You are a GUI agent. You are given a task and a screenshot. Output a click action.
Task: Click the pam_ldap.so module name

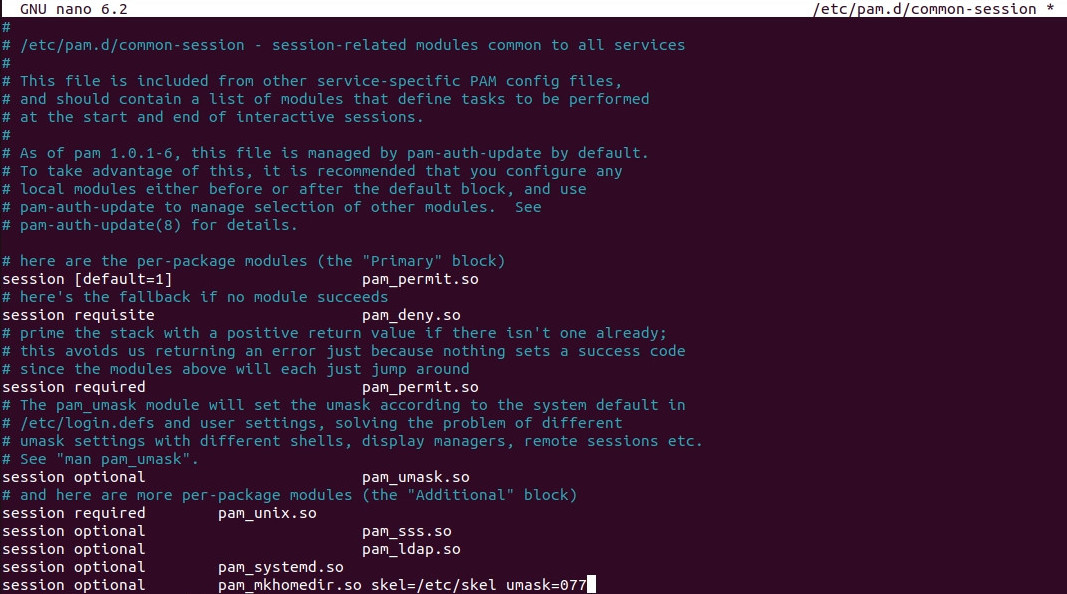coord(411,549)
